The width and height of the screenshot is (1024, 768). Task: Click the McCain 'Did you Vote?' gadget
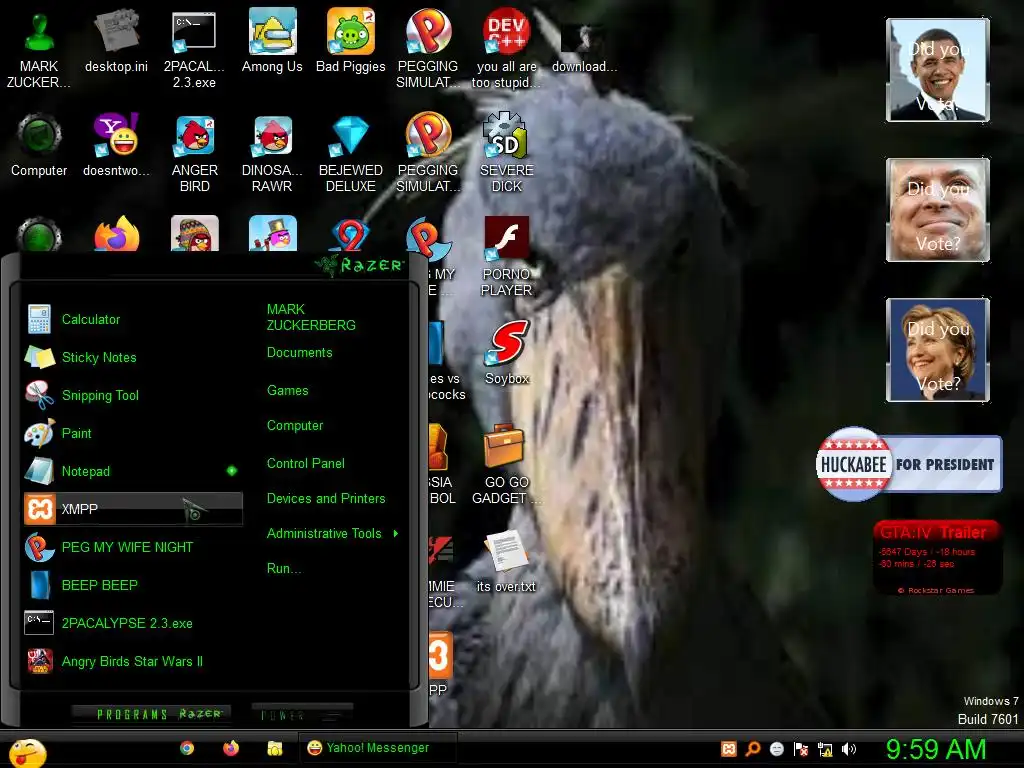[x=938, y=210]
